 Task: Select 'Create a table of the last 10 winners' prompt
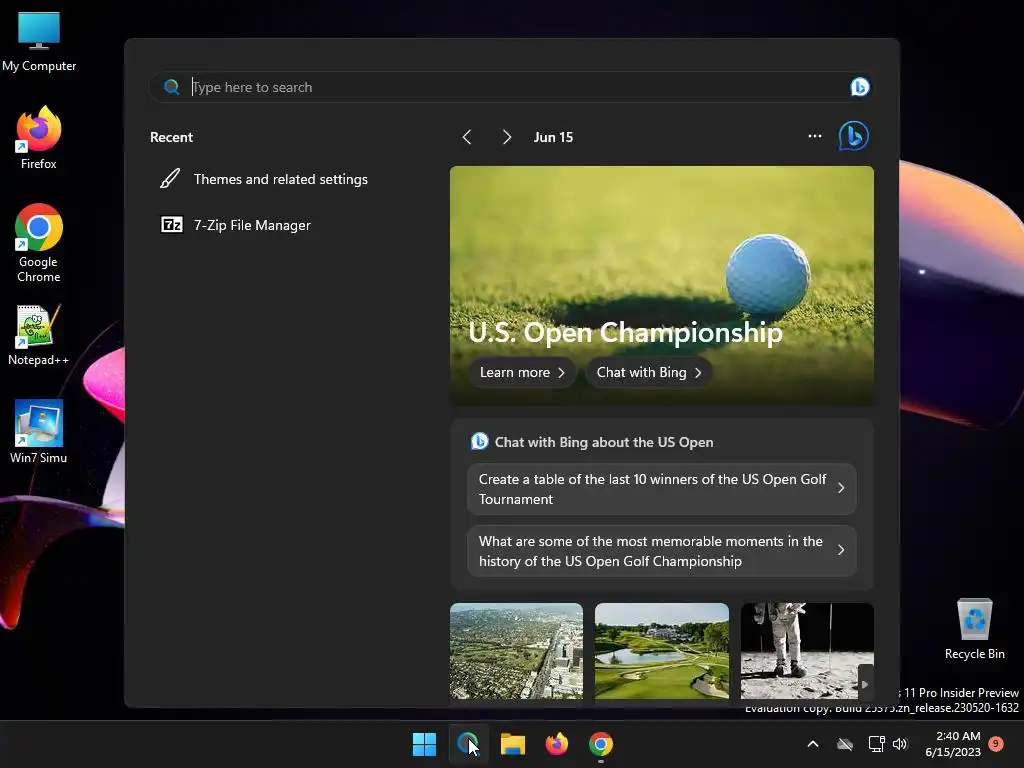click(x=662, y=489)
